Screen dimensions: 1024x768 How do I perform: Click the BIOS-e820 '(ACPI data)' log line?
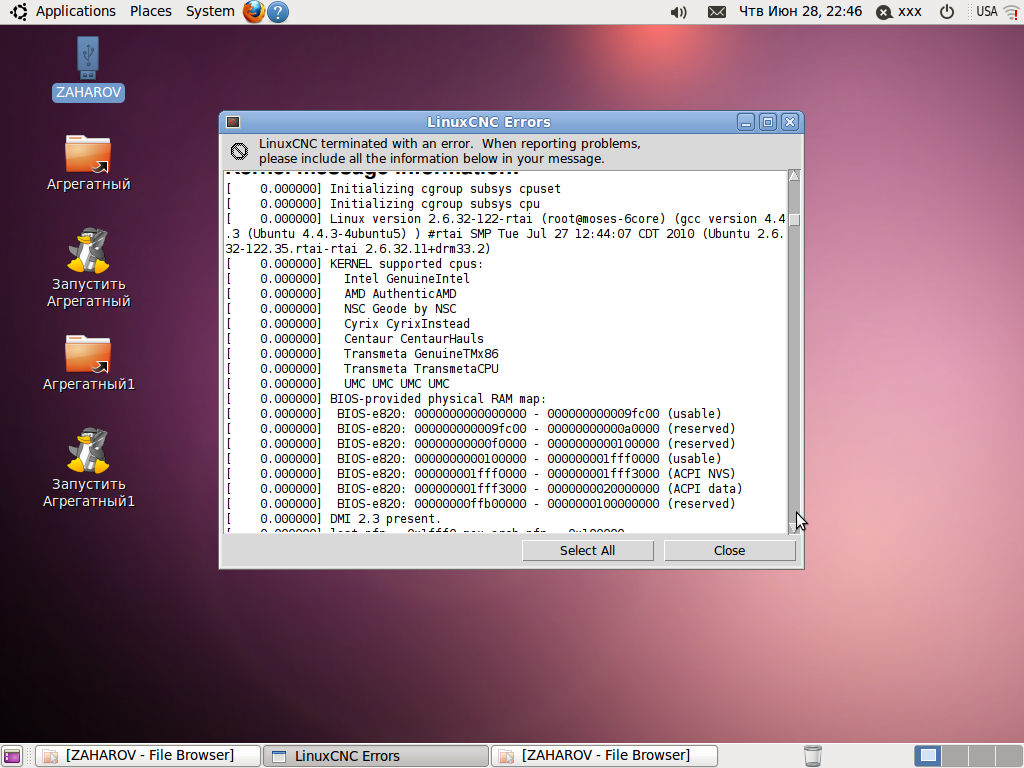[x=484, y=489]
